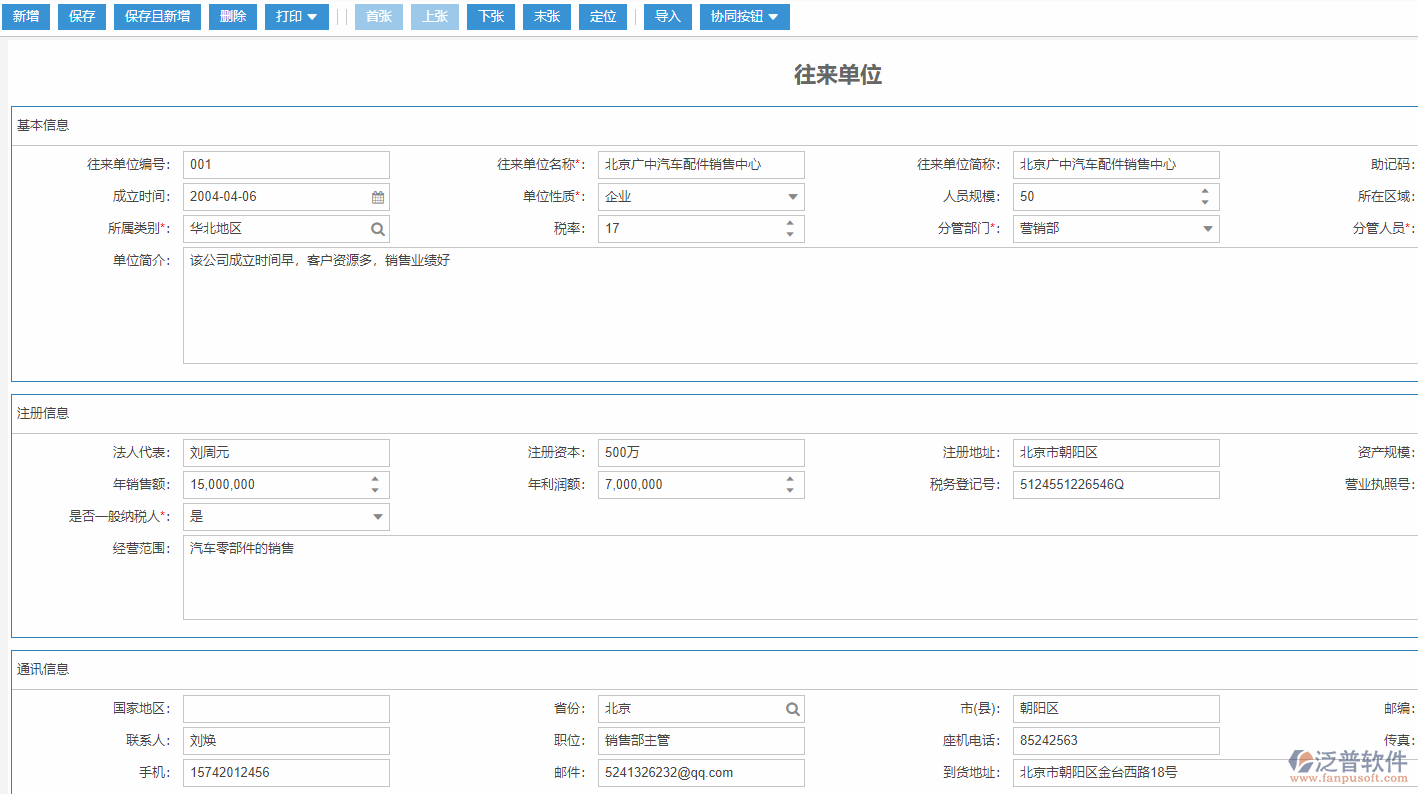Viewport: 1418px width, 794px height.
Task: Click the 保存且新增 button
Action: [x=157, y=17]
